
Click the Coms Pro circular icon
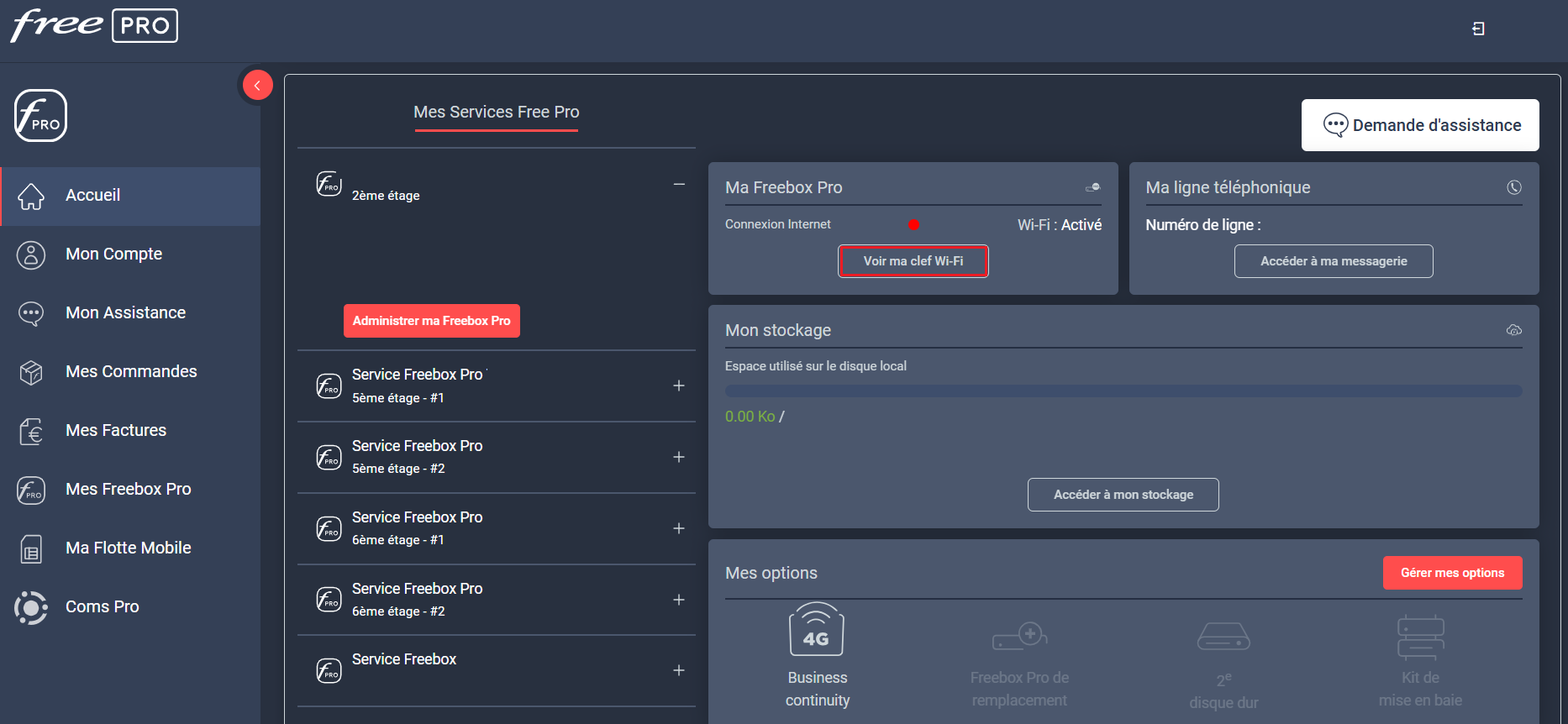click(x=31, y=607)
